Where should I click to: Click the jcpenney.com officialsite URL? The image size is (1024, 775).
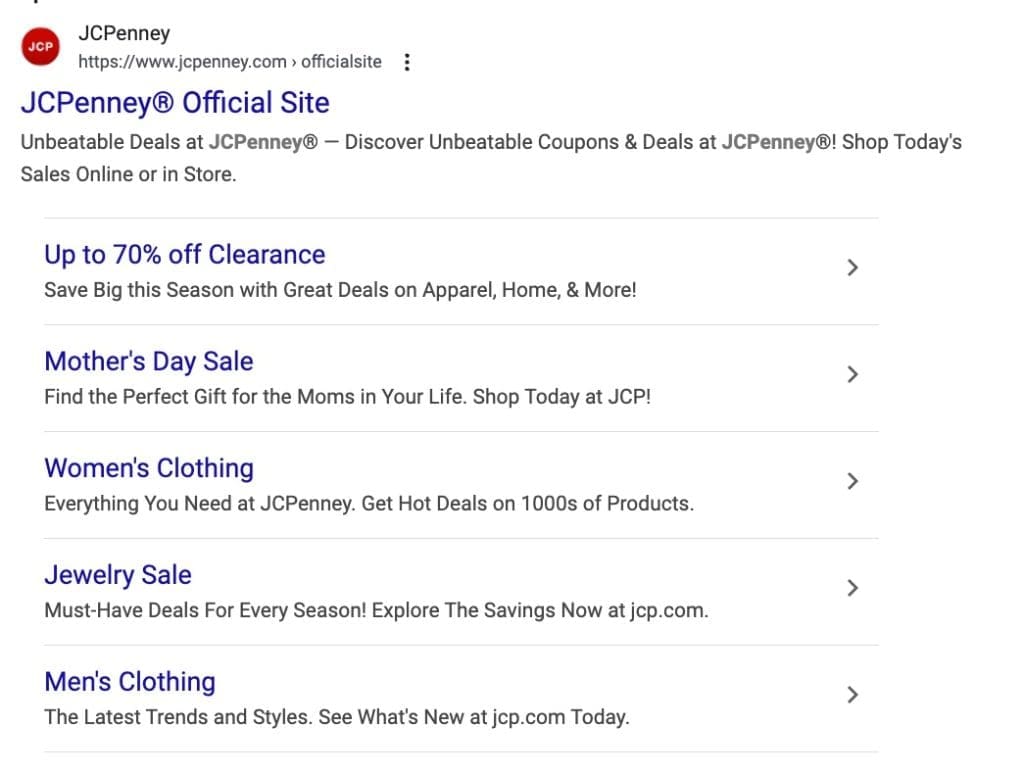pos(230,61)
